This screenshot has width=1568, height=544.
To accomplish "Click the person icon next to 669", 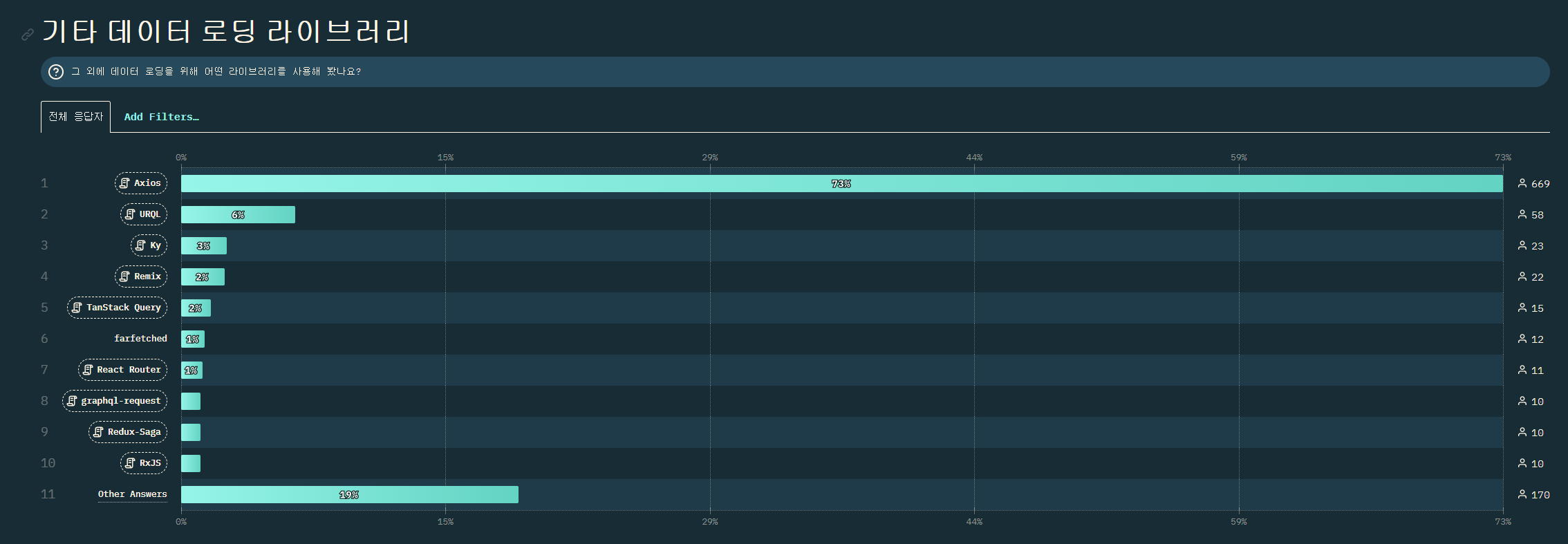I will (x=1522, y=183).
